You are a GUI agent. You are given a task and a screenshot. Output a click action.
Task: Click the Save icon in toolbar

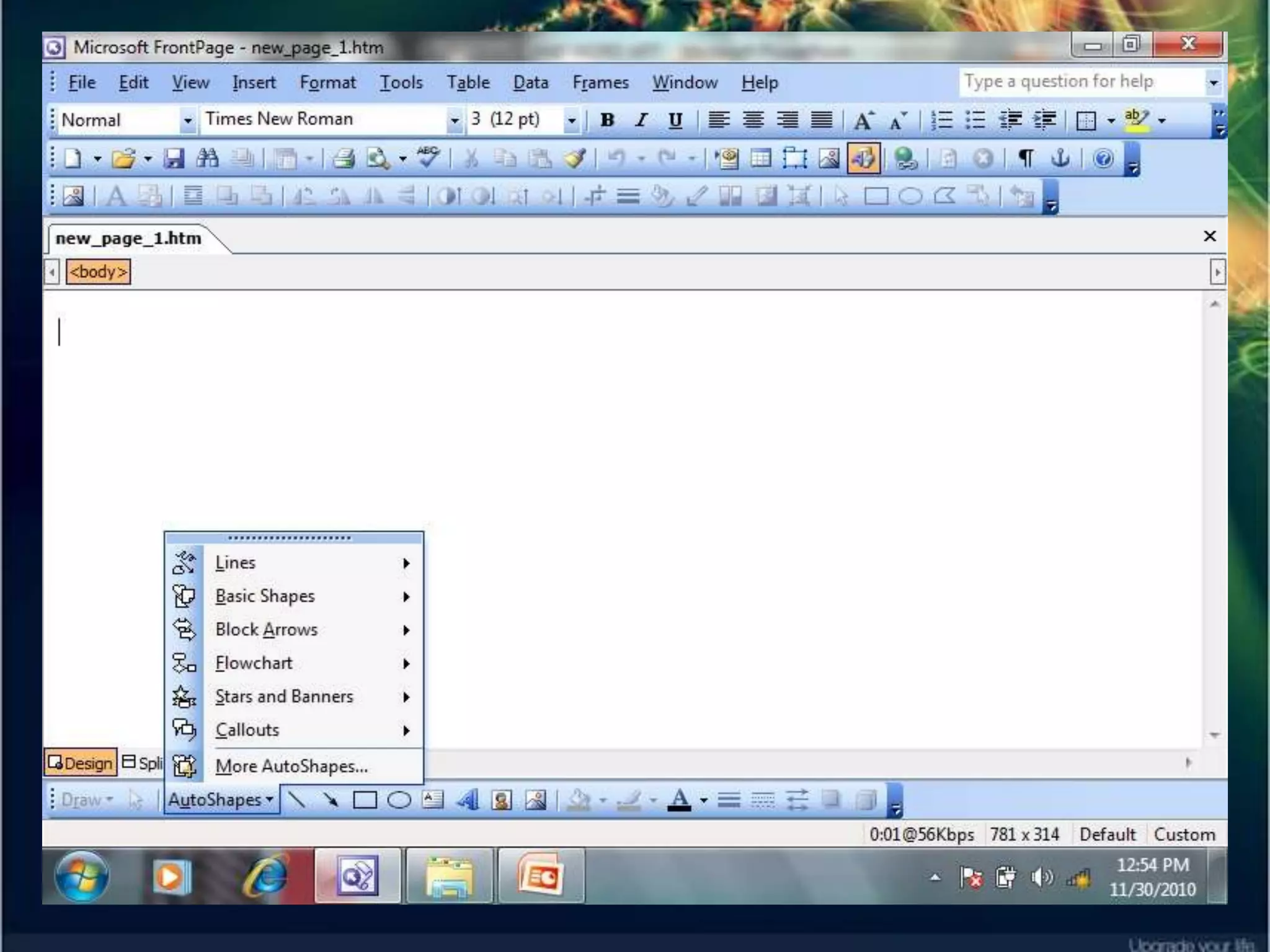click(x=174, y=159)
